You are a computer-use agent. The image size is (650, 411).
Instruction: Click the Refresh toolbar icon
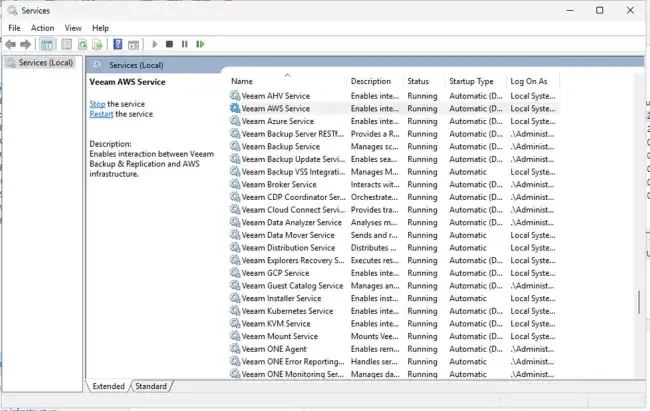pos(82,44)
